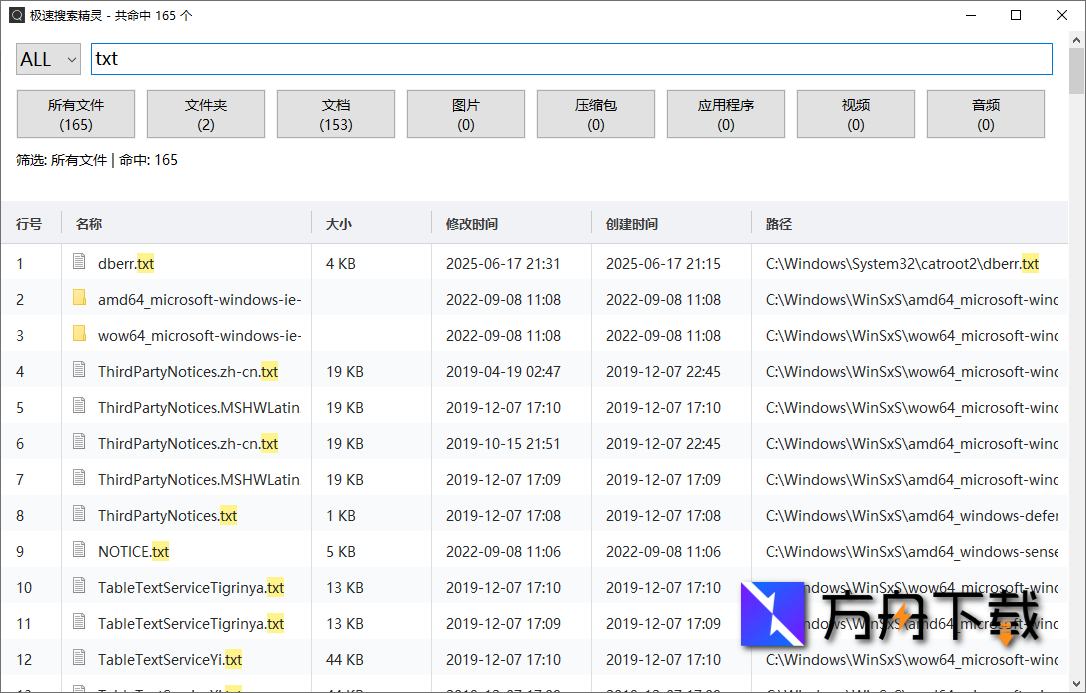Filter results by 文档 (153)
The image size is (1086, 693).
[336, 114]
